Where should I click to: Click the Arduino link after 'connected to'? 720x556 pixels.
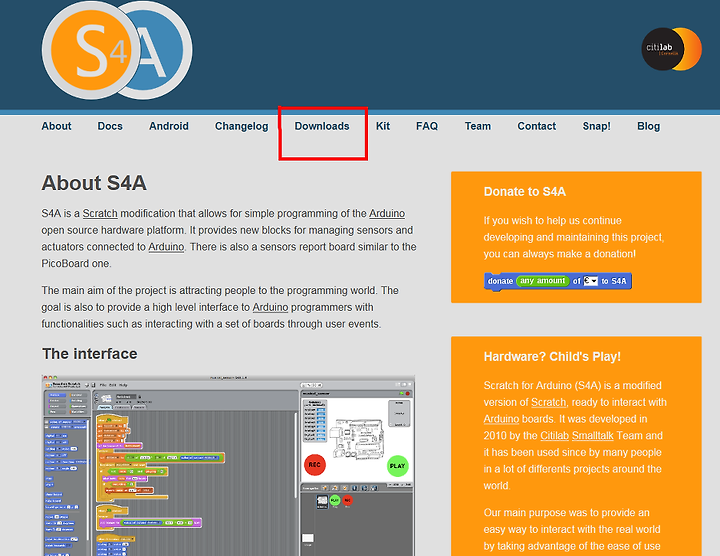pos(166,247)
